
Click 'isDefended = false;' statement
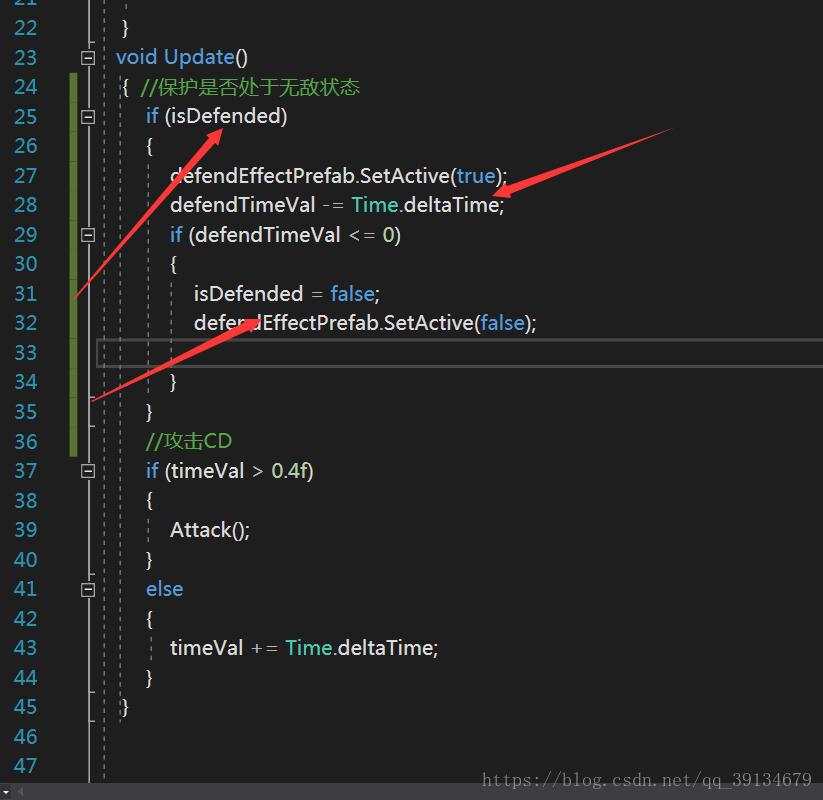point(287,293)
